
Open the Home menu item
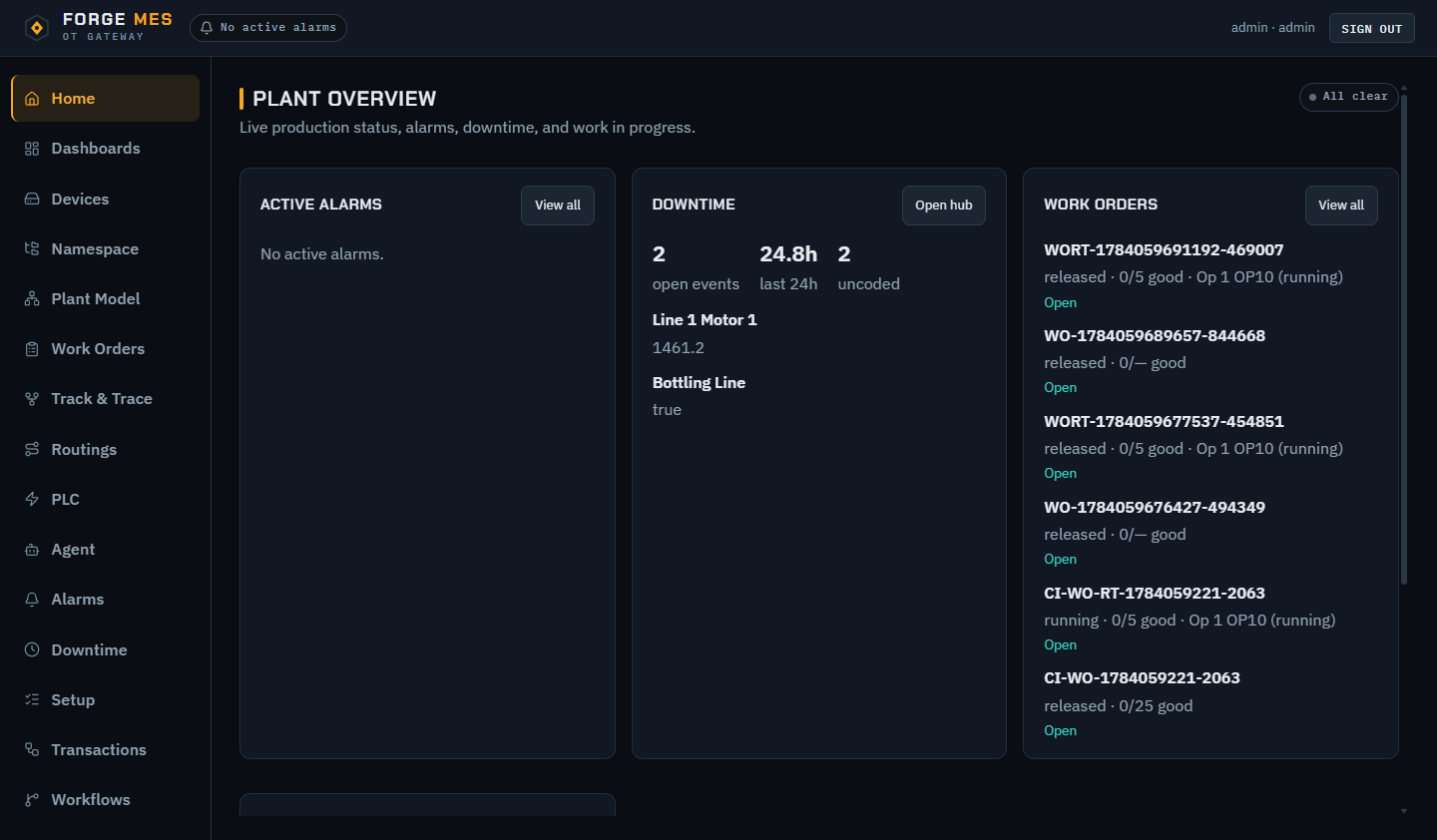106,99
